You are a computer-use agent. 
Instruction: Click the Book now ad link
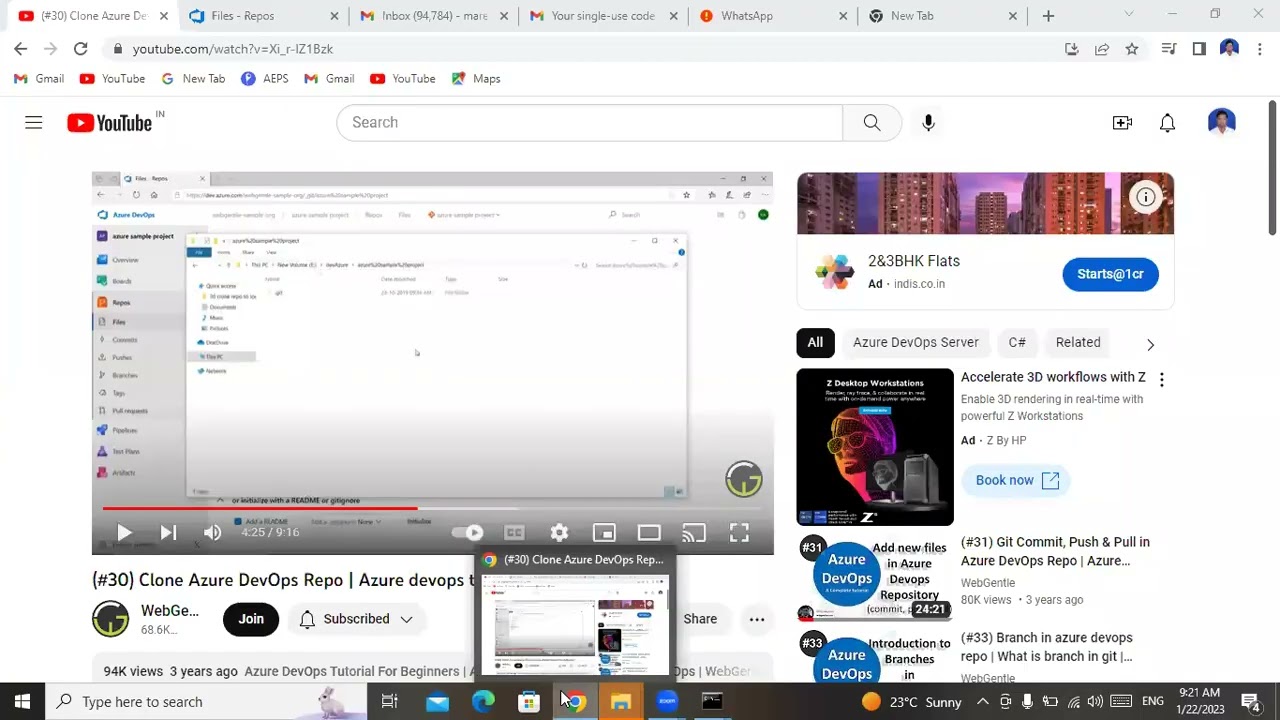click(1016, 480)
